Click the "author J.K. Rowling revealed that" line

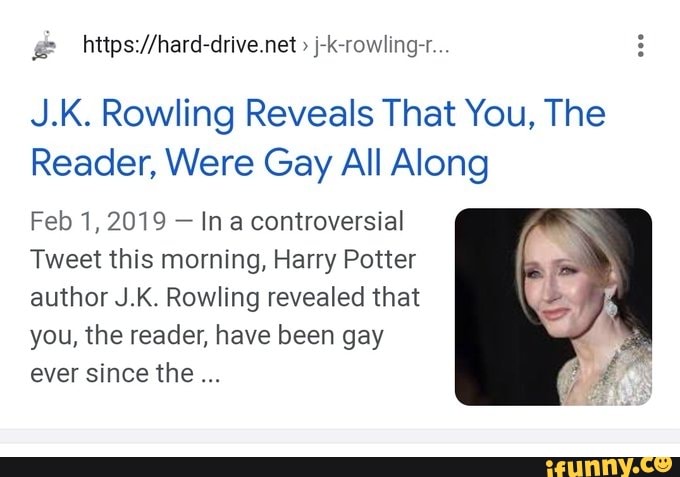(x=225, y=297)
